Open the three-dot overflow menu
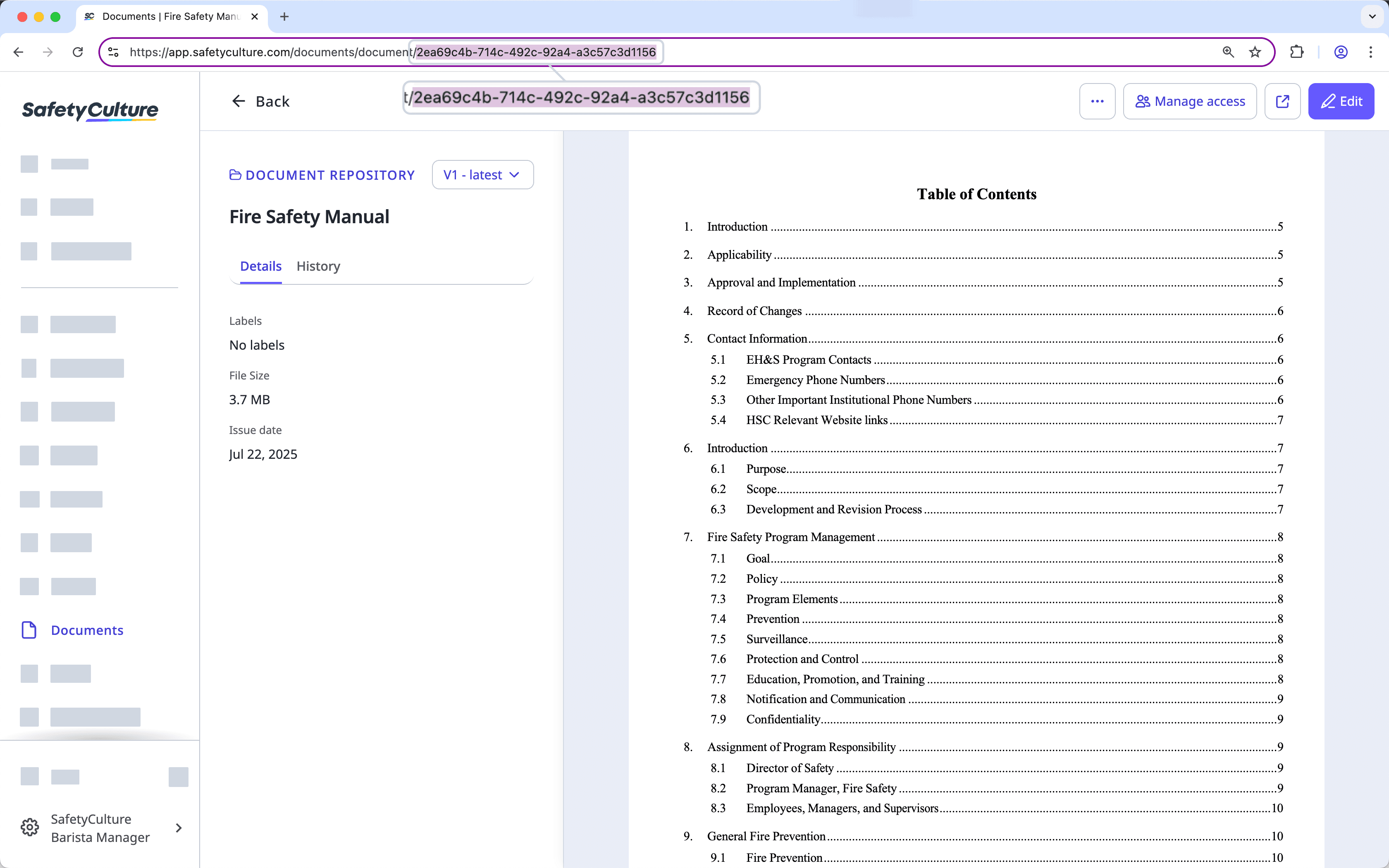 point(1097,101)
